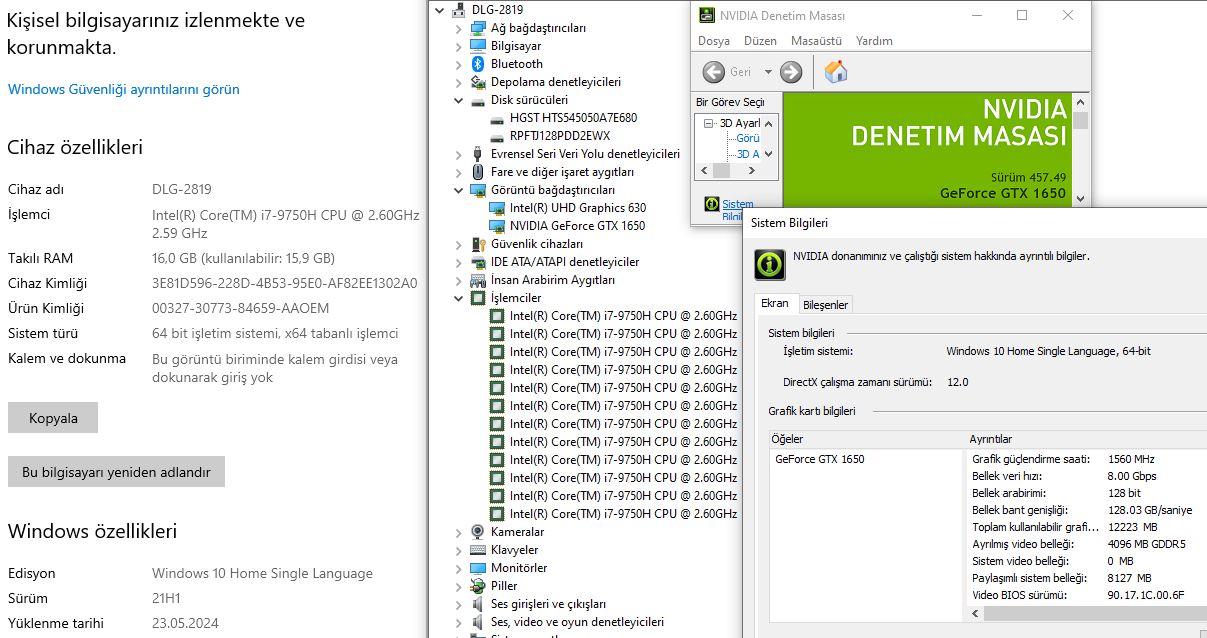Click the Video BIOS version 90.17.1C.00.6F

pos(1146,595)
